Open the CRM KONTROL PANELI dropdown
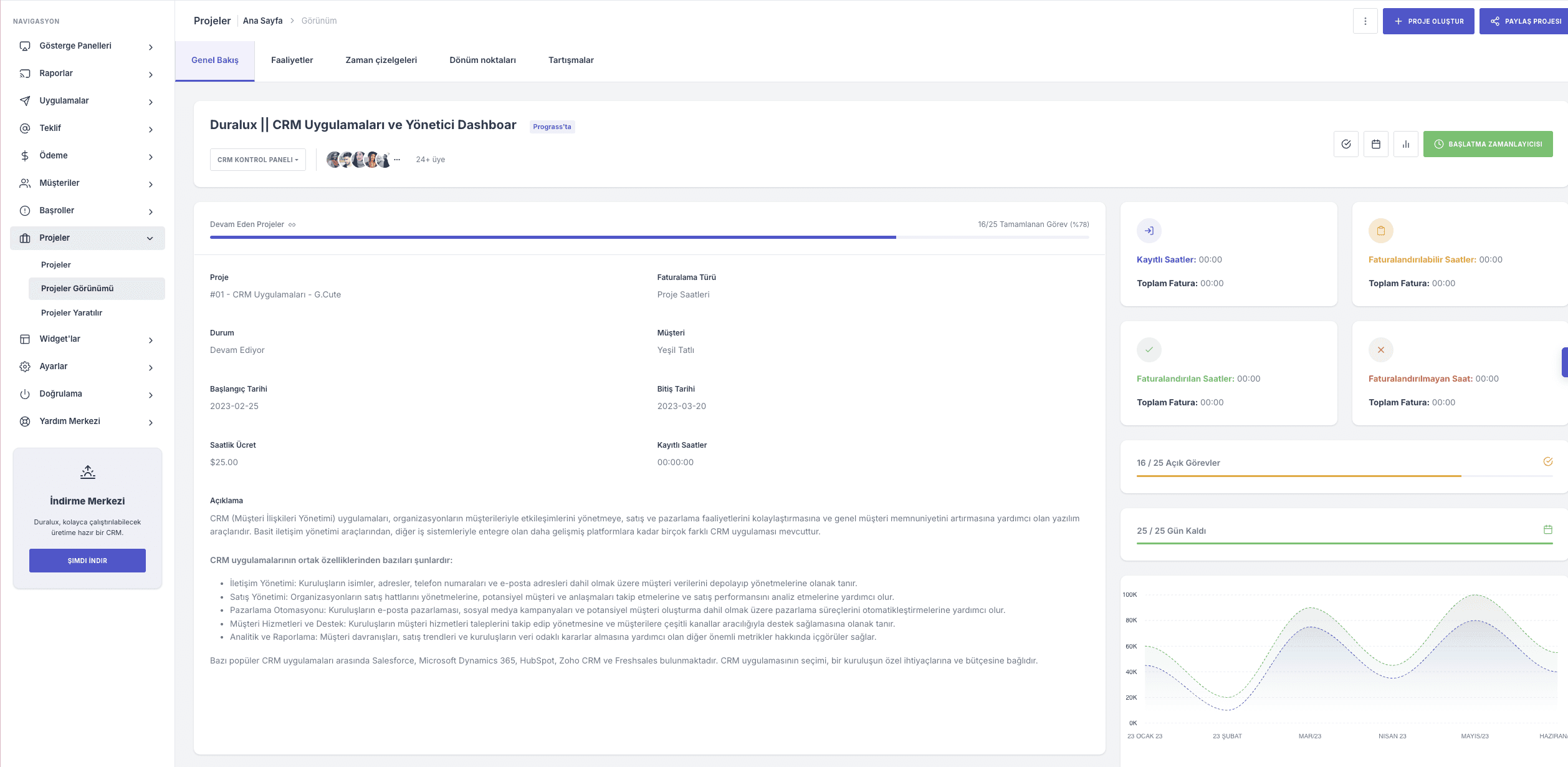This screenshot has width=1568, height=767. 257,160
